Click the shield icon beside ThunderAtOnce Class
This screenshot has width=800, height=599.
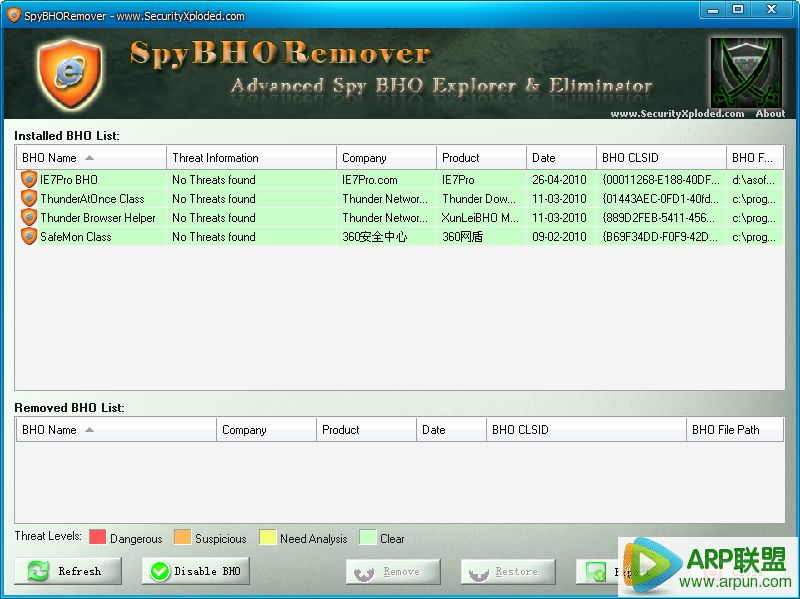click(29, 198)
